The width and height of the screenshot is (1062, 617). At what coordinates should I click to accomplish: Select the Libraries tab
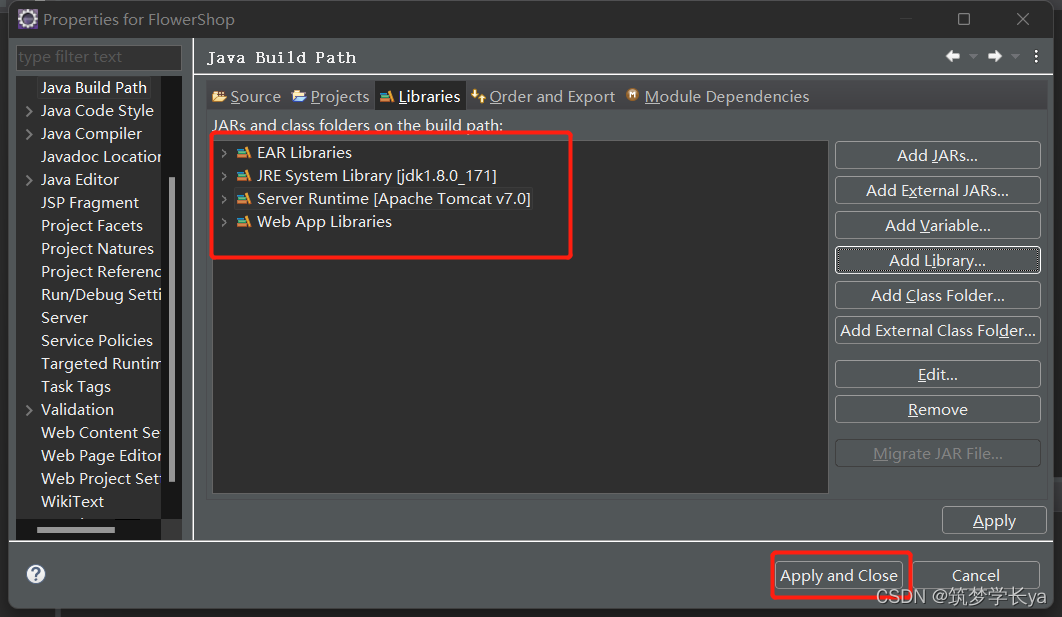click(420, 97)
